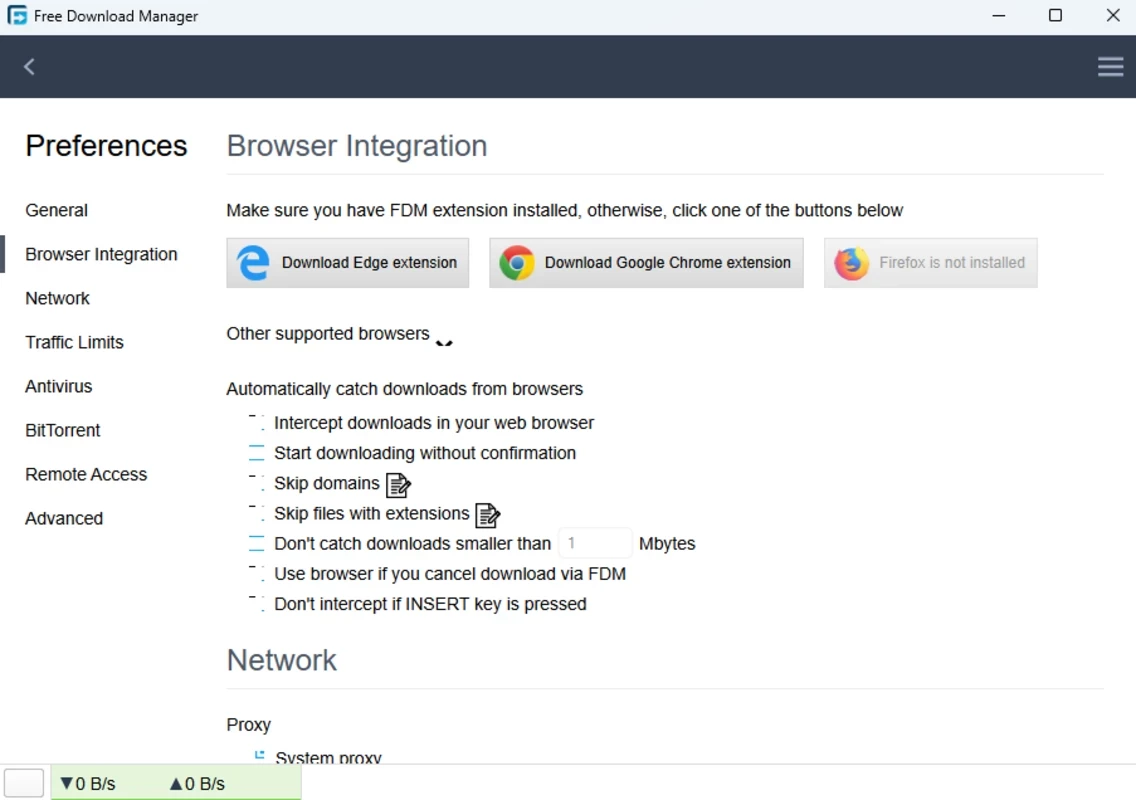Open edit list icon for skipped file extensions

click(x=487, y=515)
